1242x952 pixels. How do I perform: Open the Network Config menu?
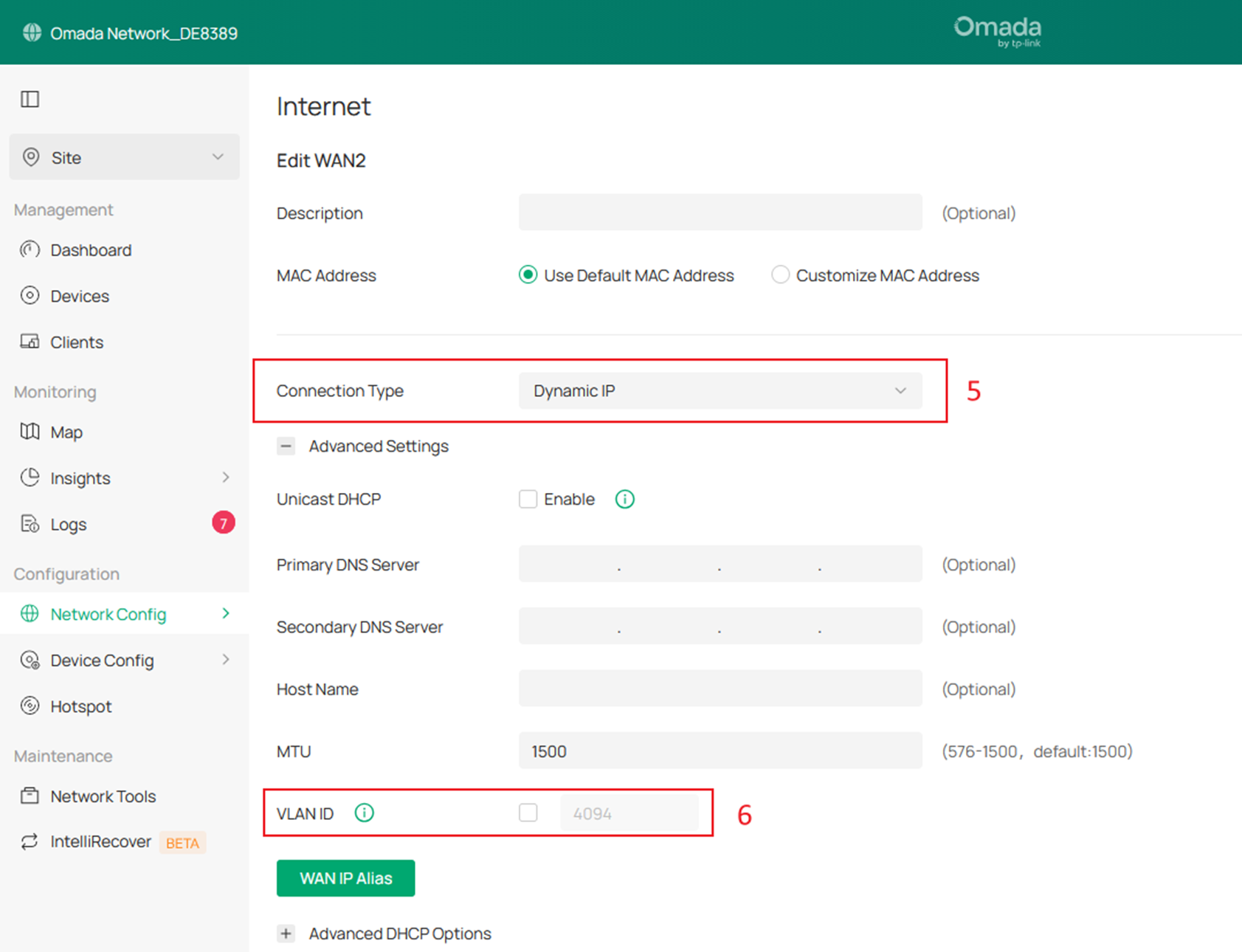pos(107,613)
